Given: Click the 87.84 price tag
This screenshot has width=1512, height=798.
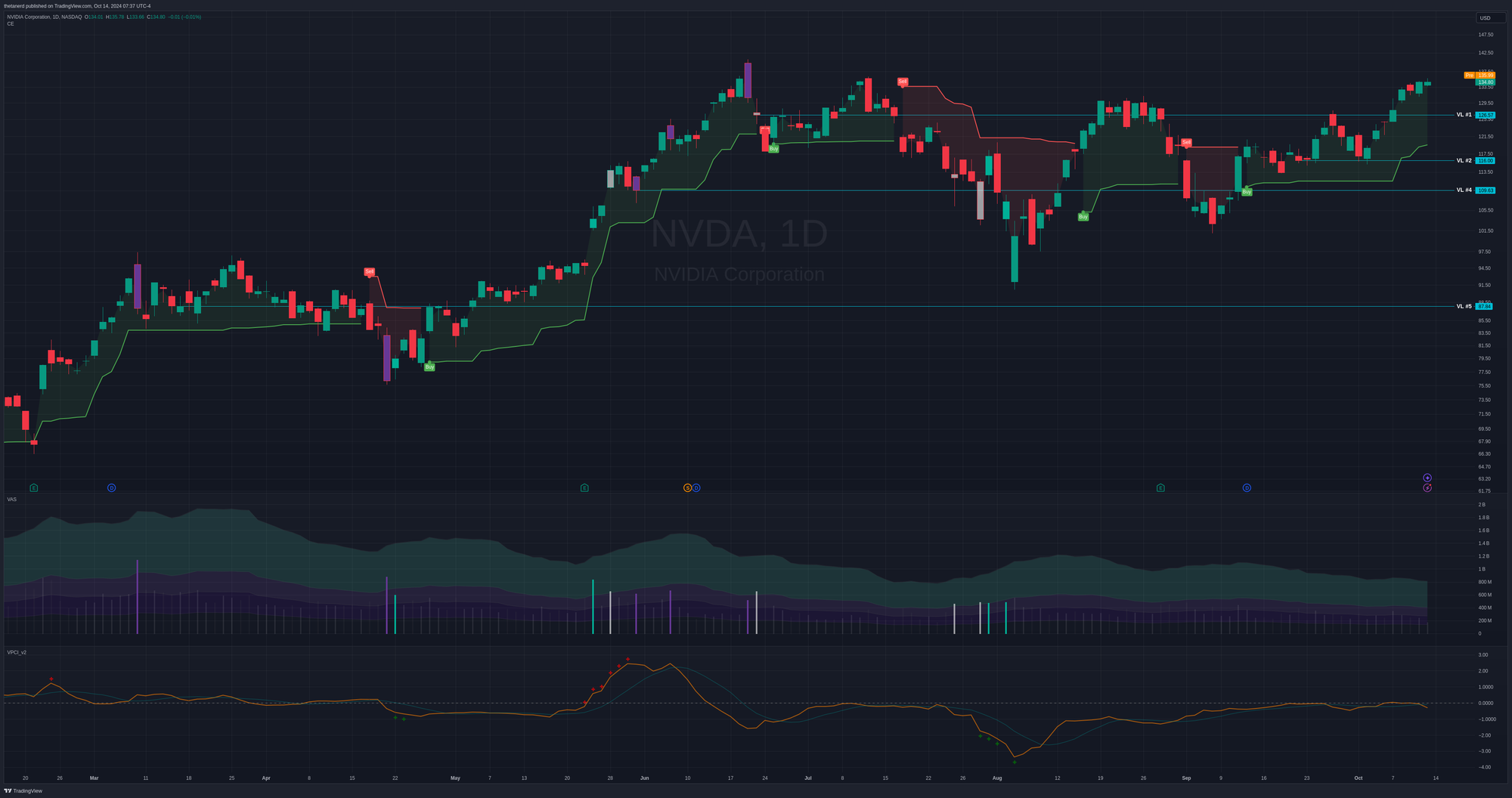Looking at the screenshot, I should coord(1485,306).
